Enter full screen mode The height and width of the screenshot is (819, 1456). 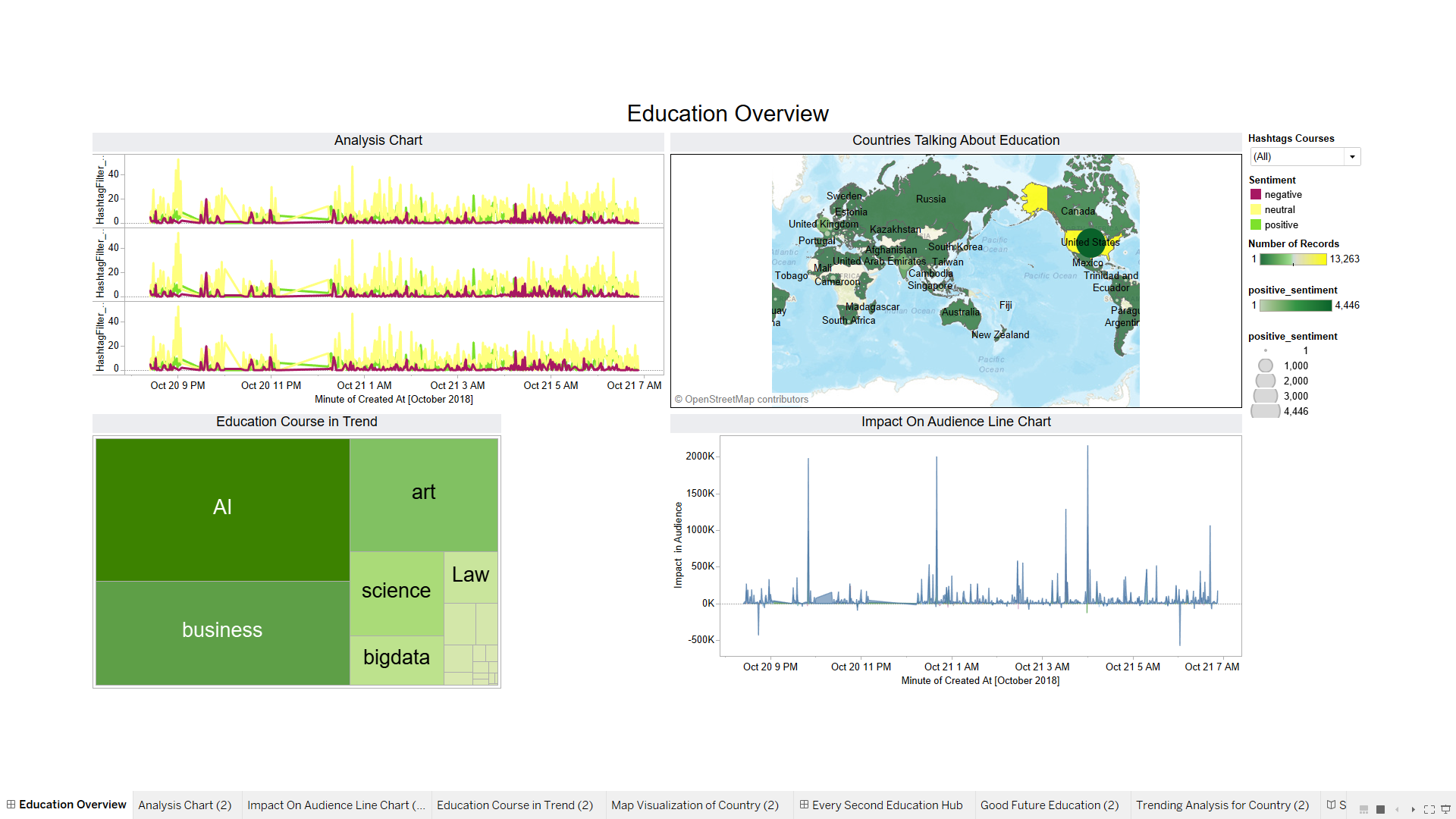[1429, 809]
